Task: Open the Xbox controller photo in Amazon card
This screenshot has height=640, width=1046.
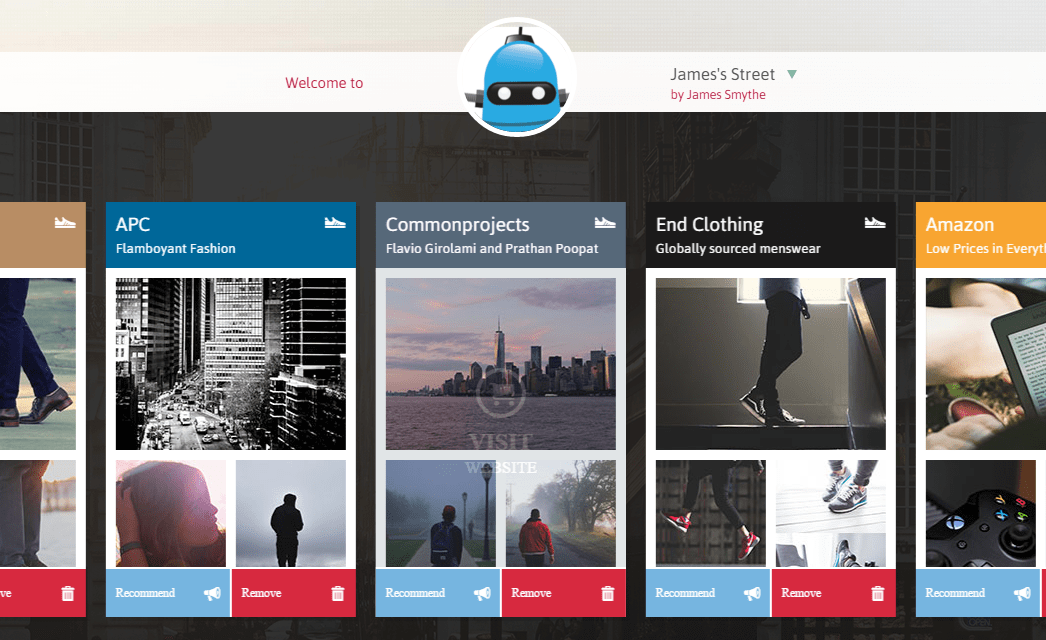Action: pos(981,513)
